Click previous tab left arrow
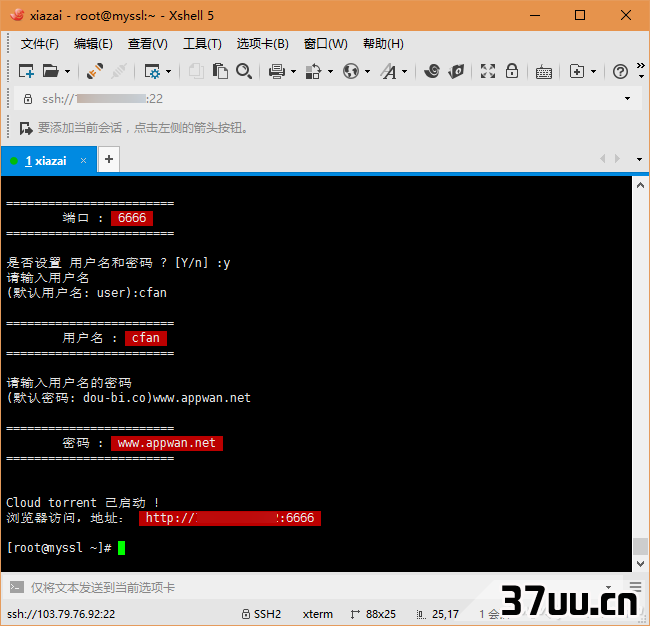The image size is (650, 626). point(603,159)
